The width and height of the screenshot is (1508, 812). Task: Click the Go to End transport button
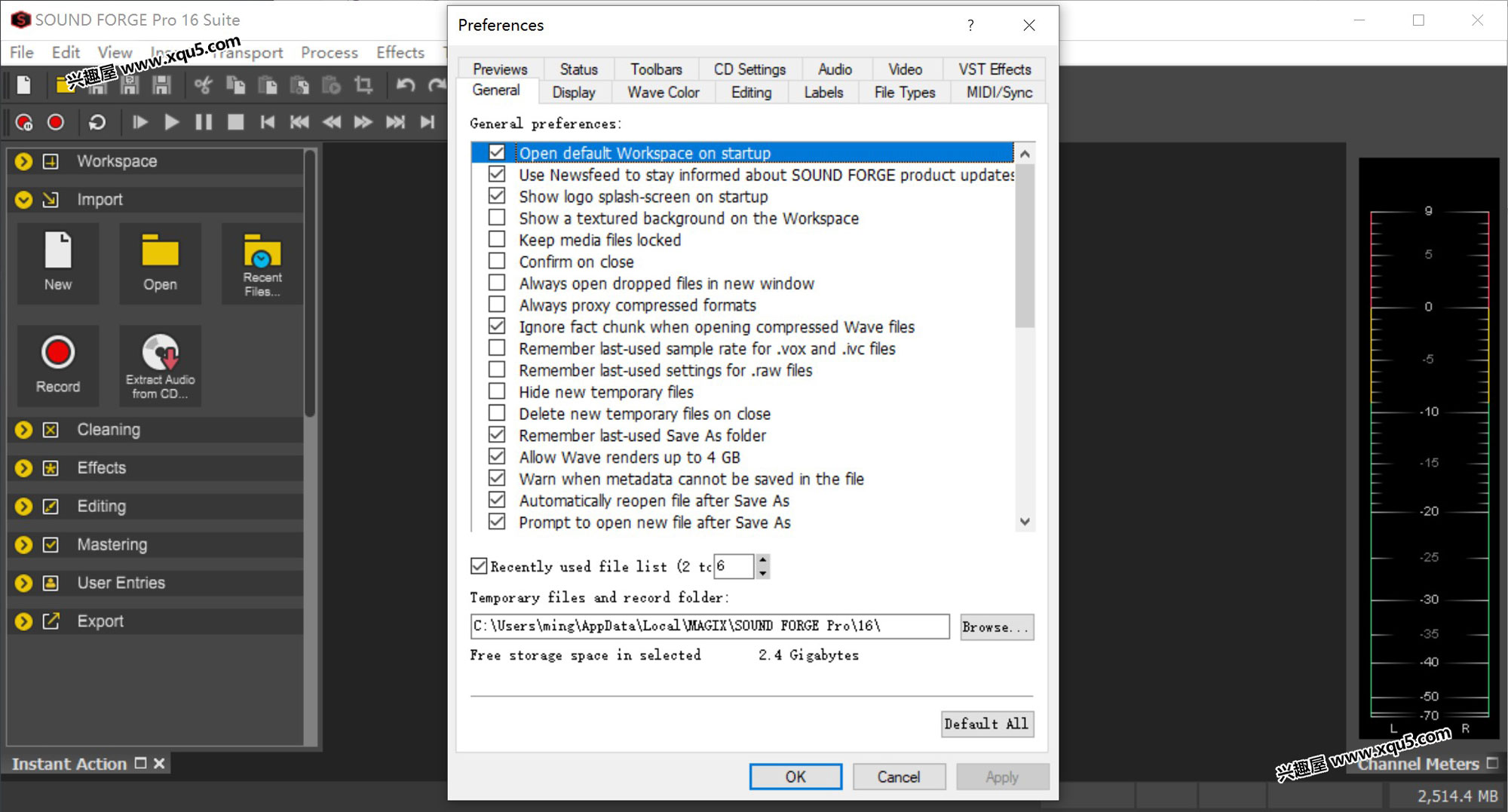pyautogui.click(x=428, y=122)
